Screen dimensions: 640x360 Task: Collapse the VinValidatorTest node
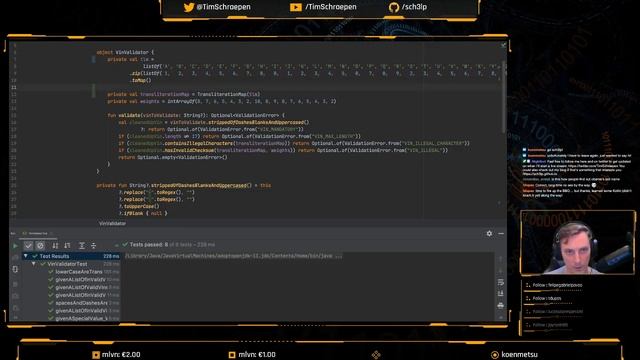(34, 264)
